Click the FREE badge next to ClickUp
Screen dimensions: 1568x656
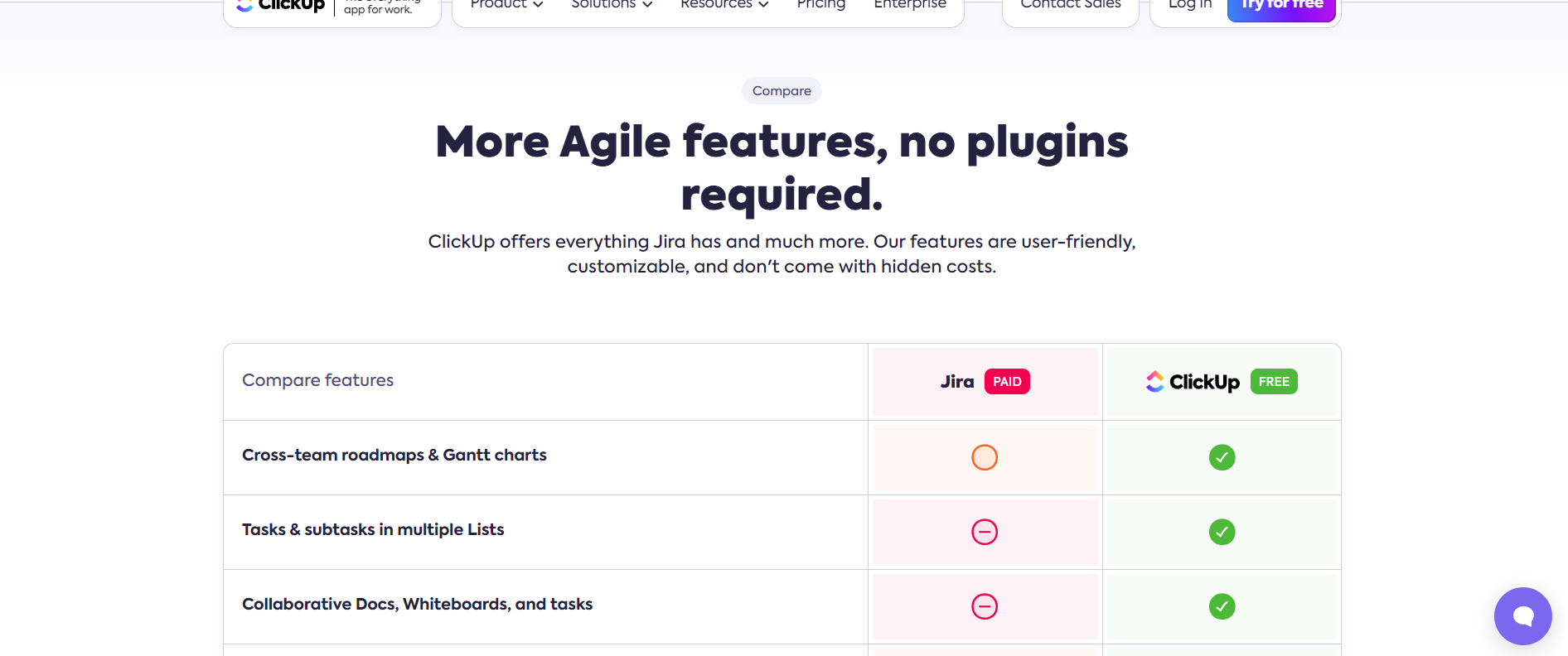tap(1274, 381)
